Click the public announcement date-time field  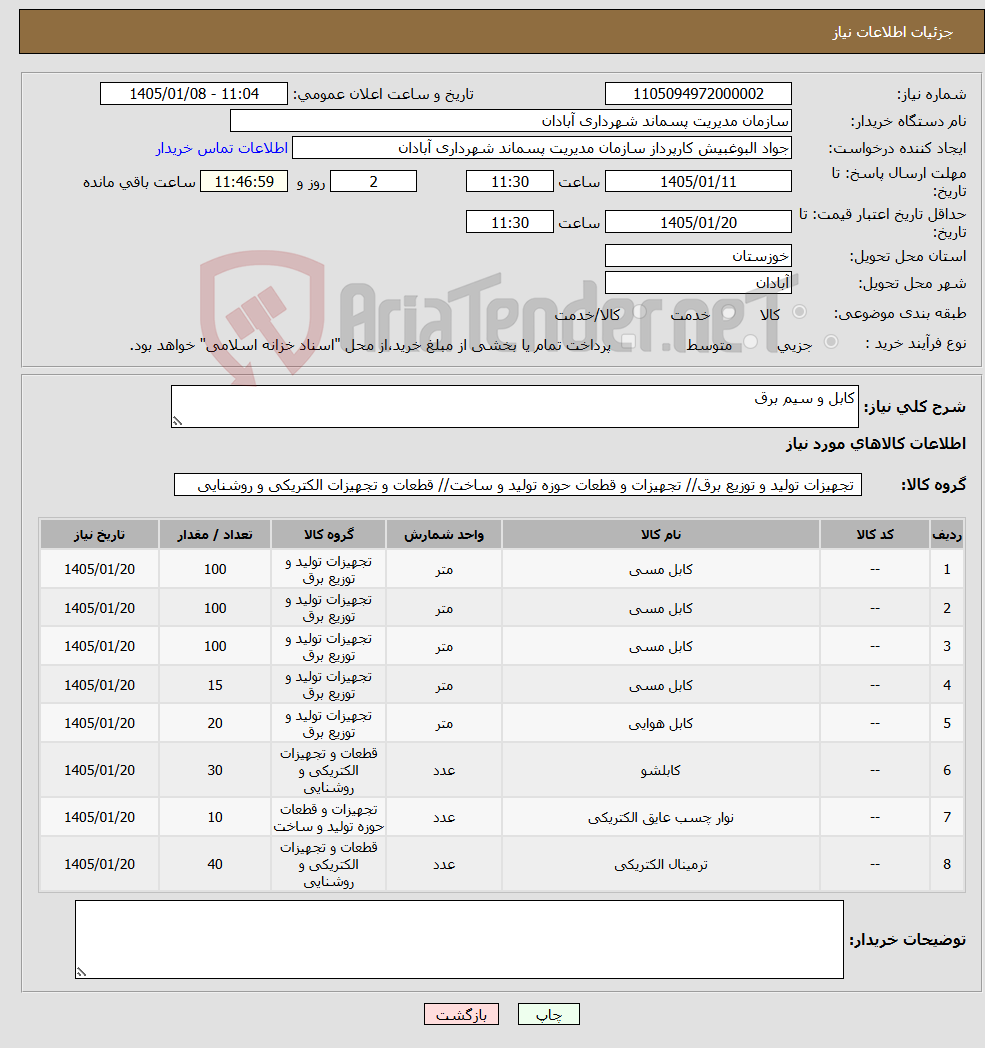point(194,94)
